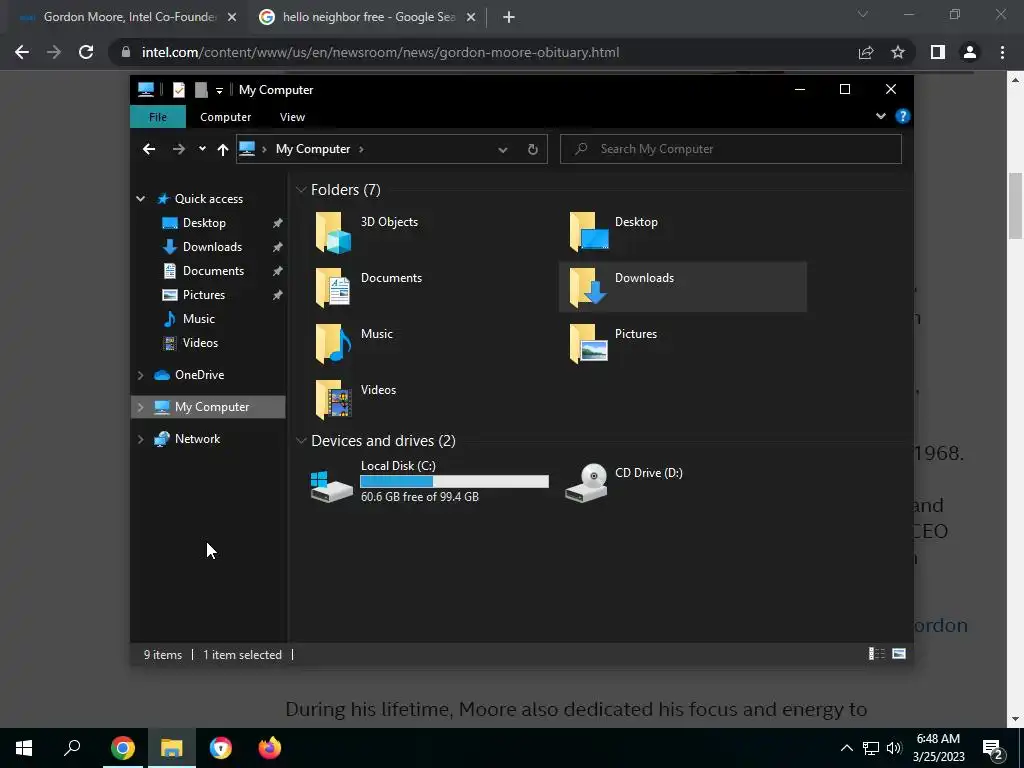The width and height of the screenshot is (1024, 768).
Task: Refresh the My Computer address bar
Action: pyautogui.click(x=532, y=150)
